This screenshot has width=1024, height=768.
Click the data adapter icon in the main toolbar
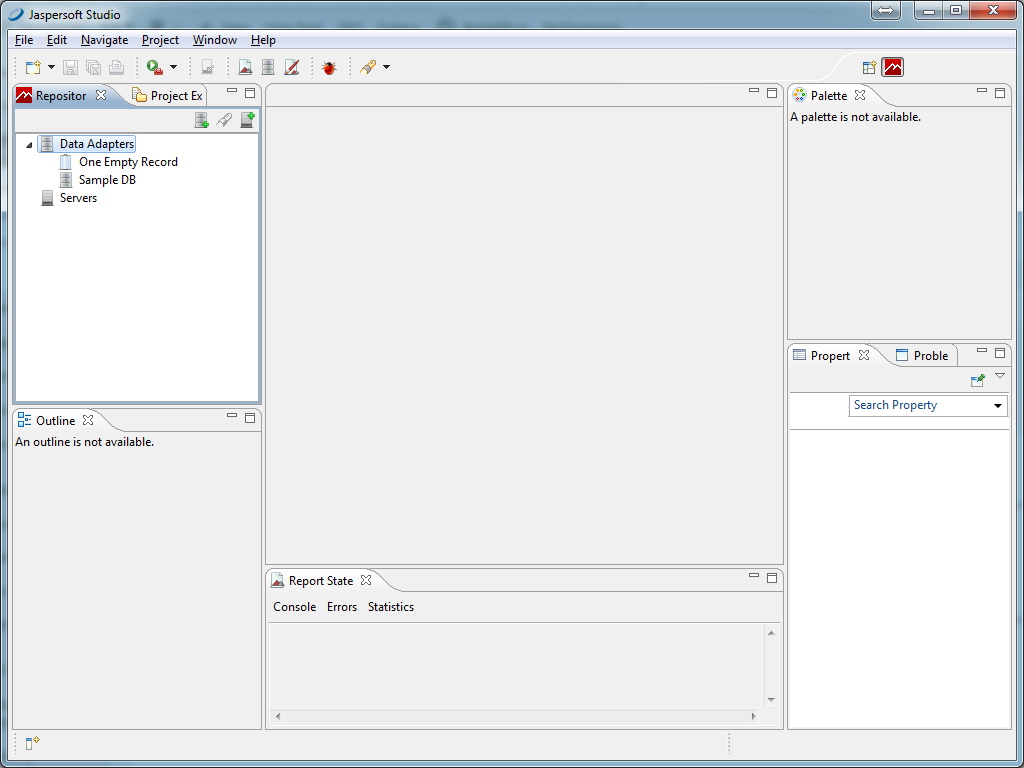pos(268,67)
